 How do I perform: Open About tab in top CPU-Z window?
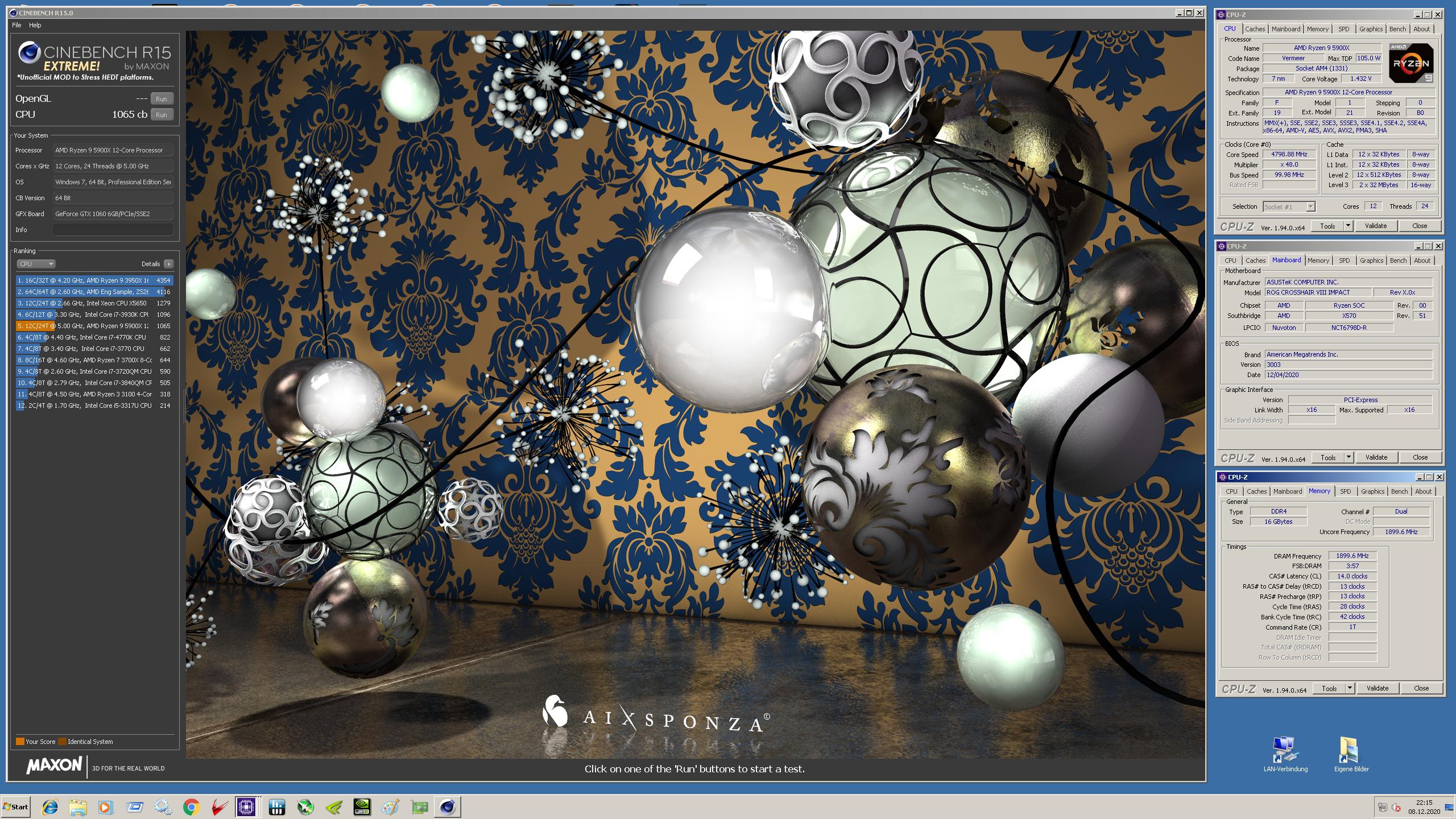[x=1421, y=29]
